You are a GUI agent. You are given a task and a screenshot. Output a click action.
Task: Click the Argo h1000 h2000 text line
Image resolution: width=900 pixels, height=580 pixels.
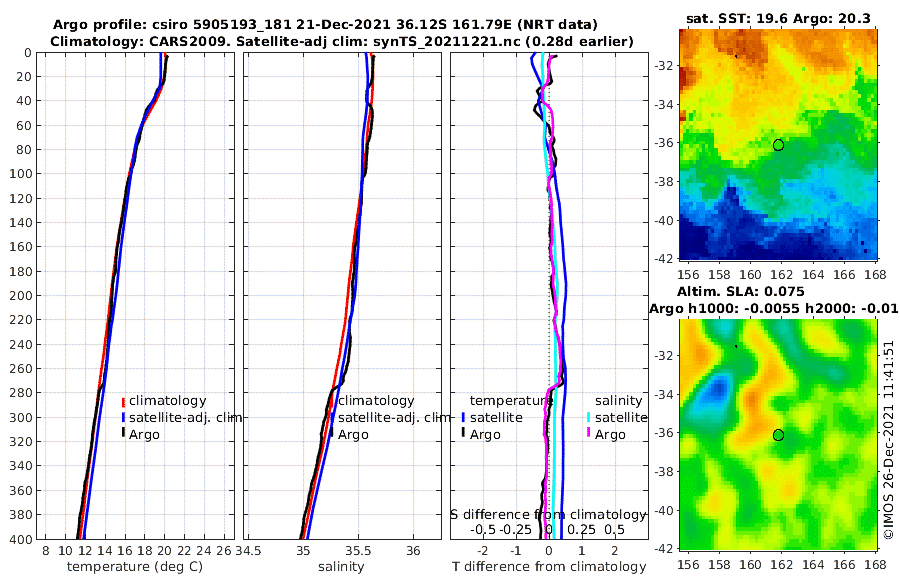coord(773,308)
